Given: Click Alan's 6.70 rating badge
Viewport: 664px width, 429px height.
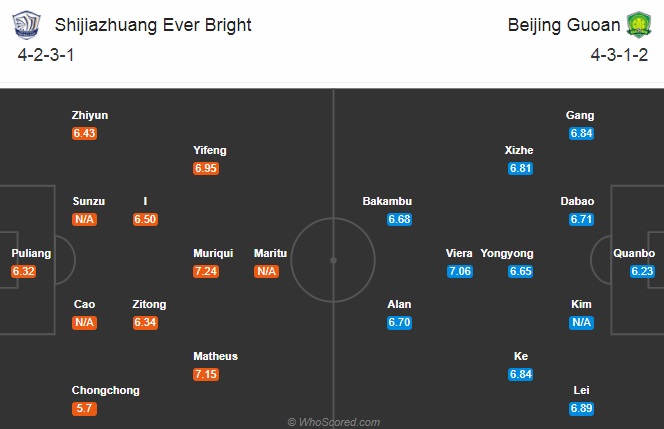Looking at the screenshot, I should (x=399, y=323).
